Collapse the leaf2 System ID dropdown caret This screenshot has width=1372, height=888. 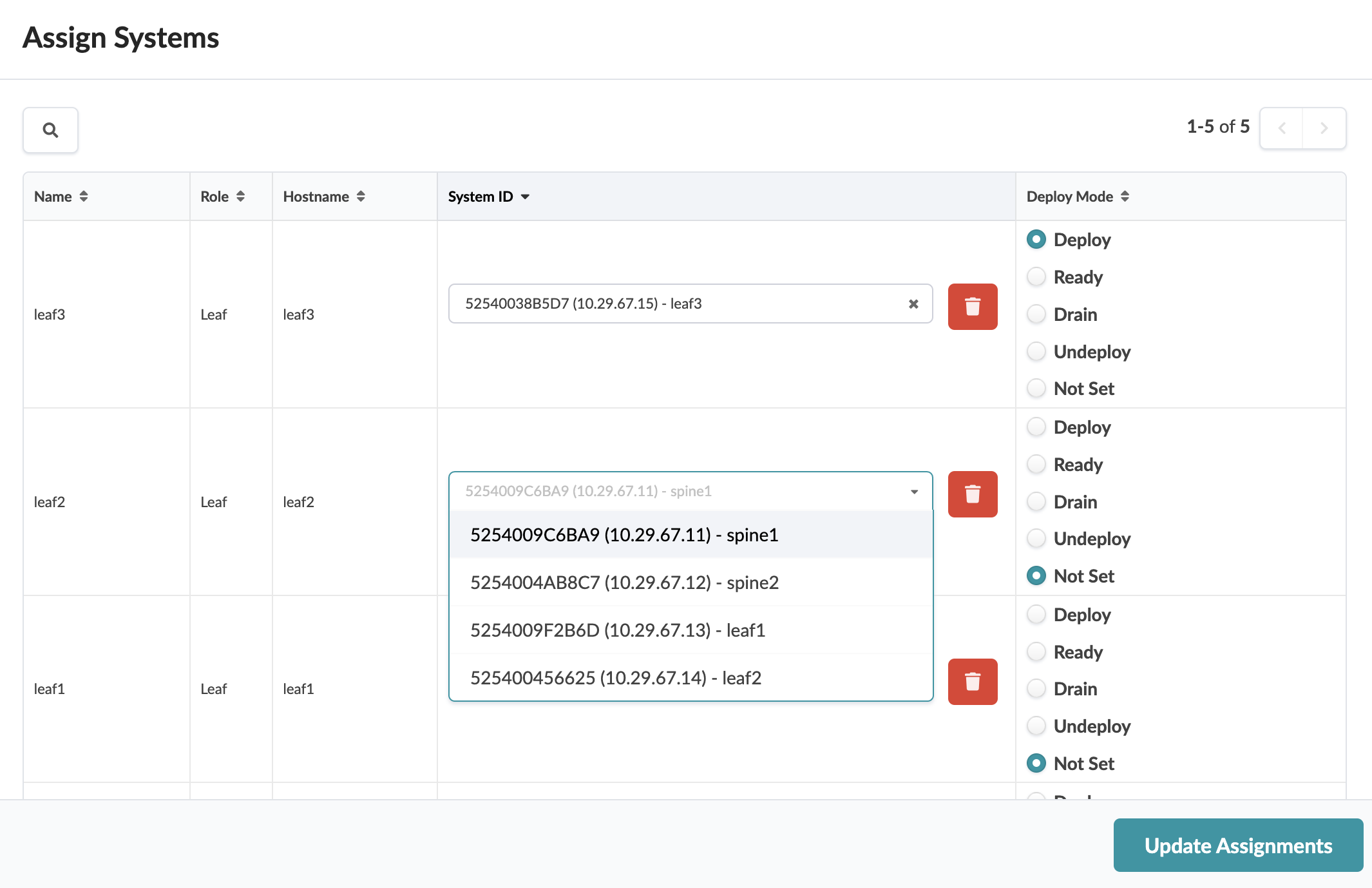point(914,492)
